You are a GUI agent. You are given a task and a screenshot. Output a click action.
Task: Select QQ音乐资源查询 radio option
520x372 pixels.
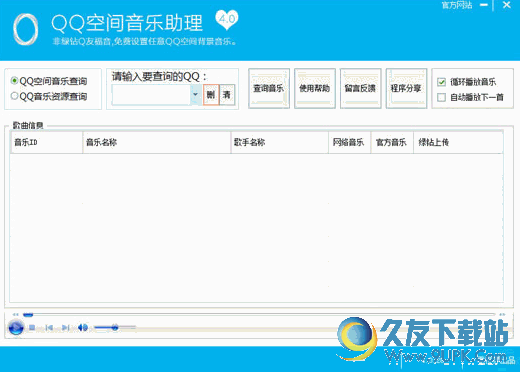(49, 96)
